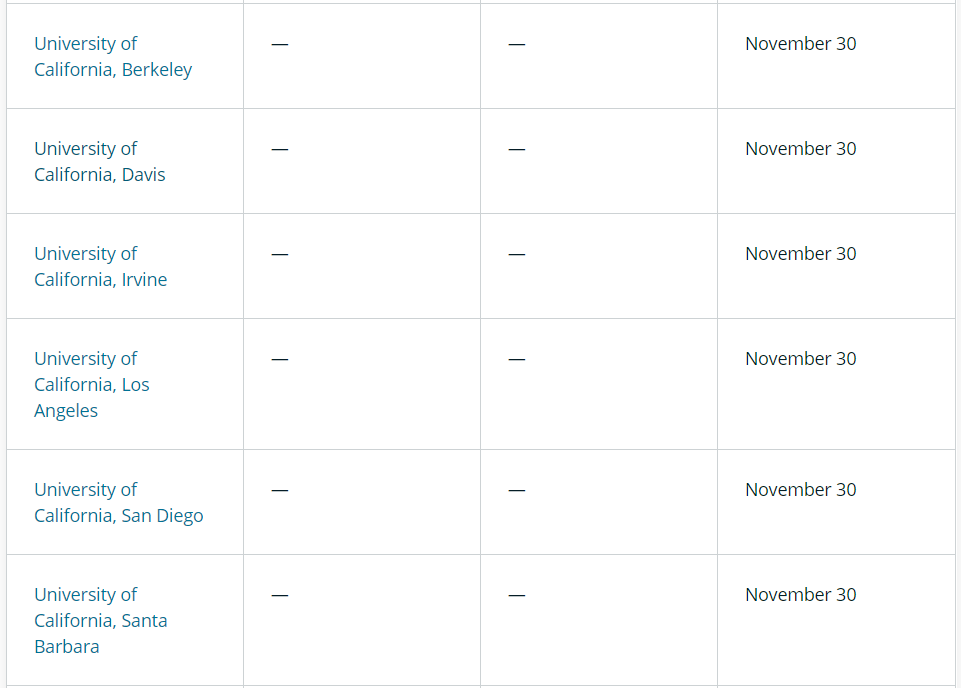The width and height of the screenshot is (961, 688).
Task: Click the second dash in the Berkeley row
Action: (516, 45)
